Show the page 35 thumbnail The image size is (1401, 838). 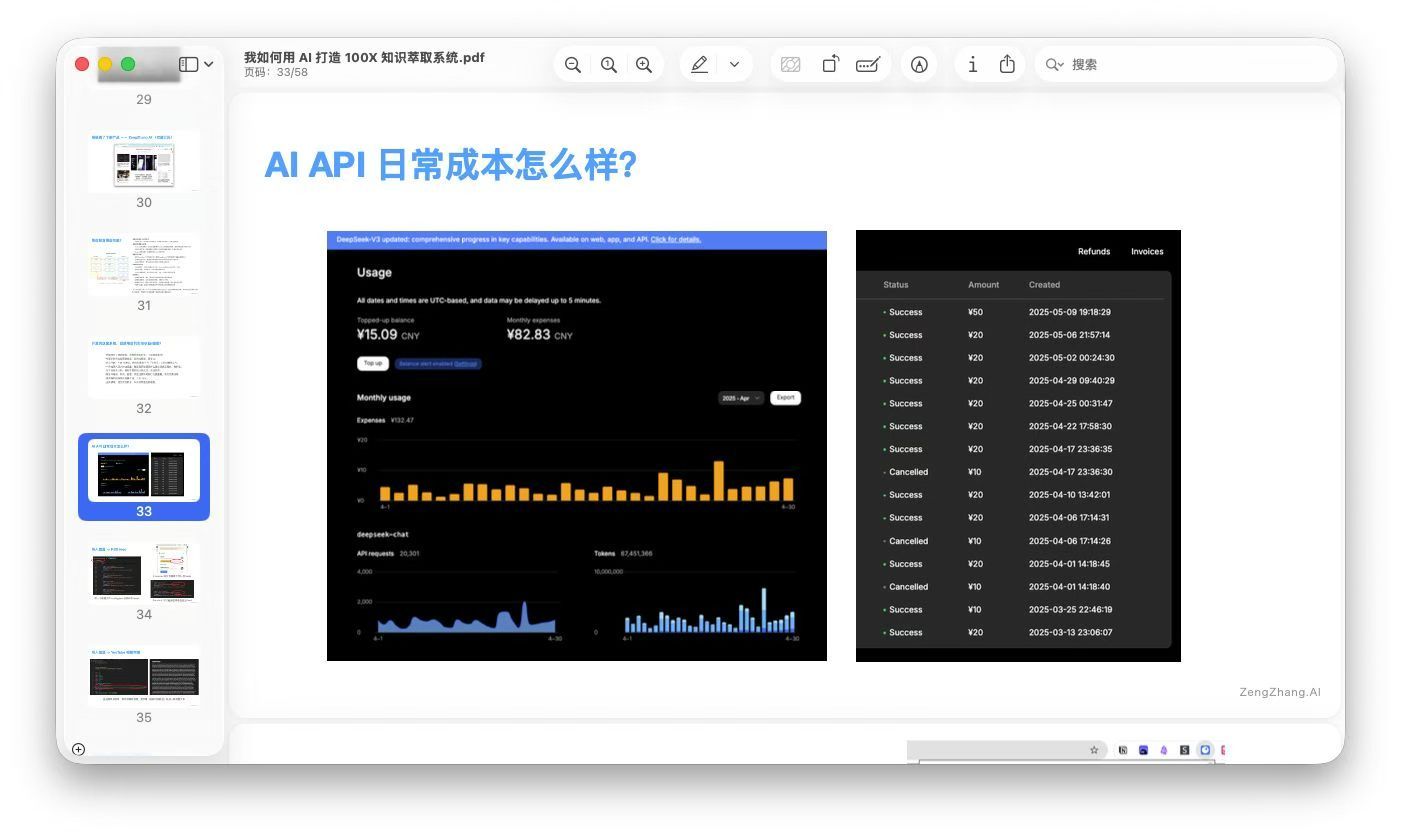[144, 676]
